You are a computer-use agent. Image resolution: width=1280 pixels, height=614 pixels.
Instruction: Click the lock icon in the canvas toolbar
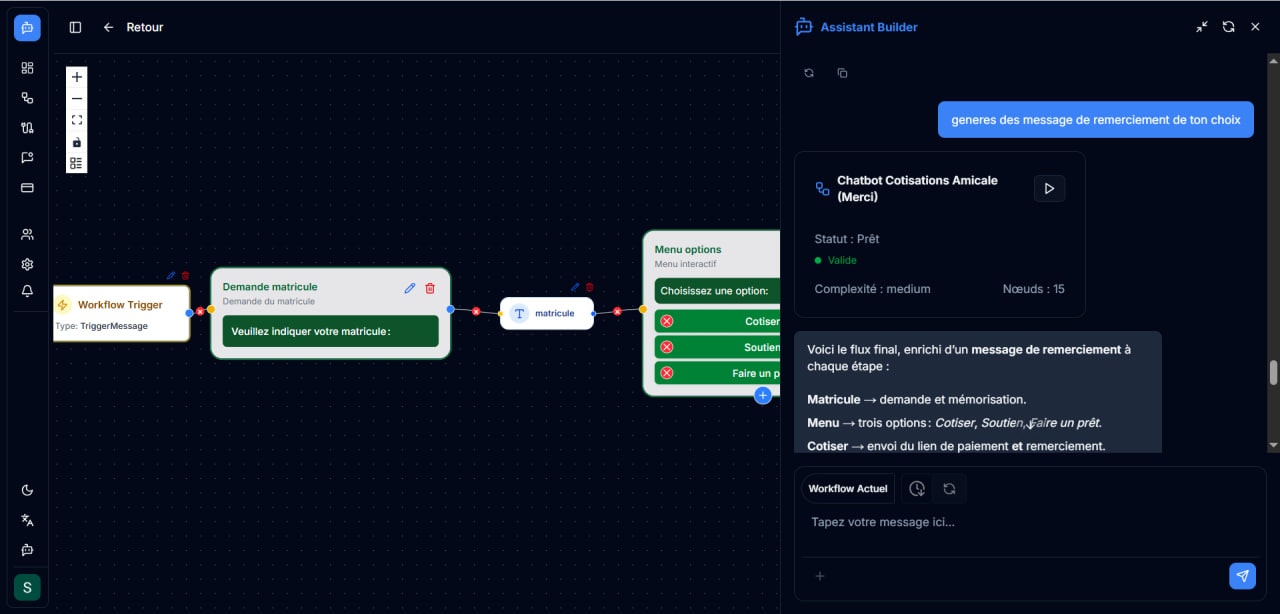coord(76,141)
